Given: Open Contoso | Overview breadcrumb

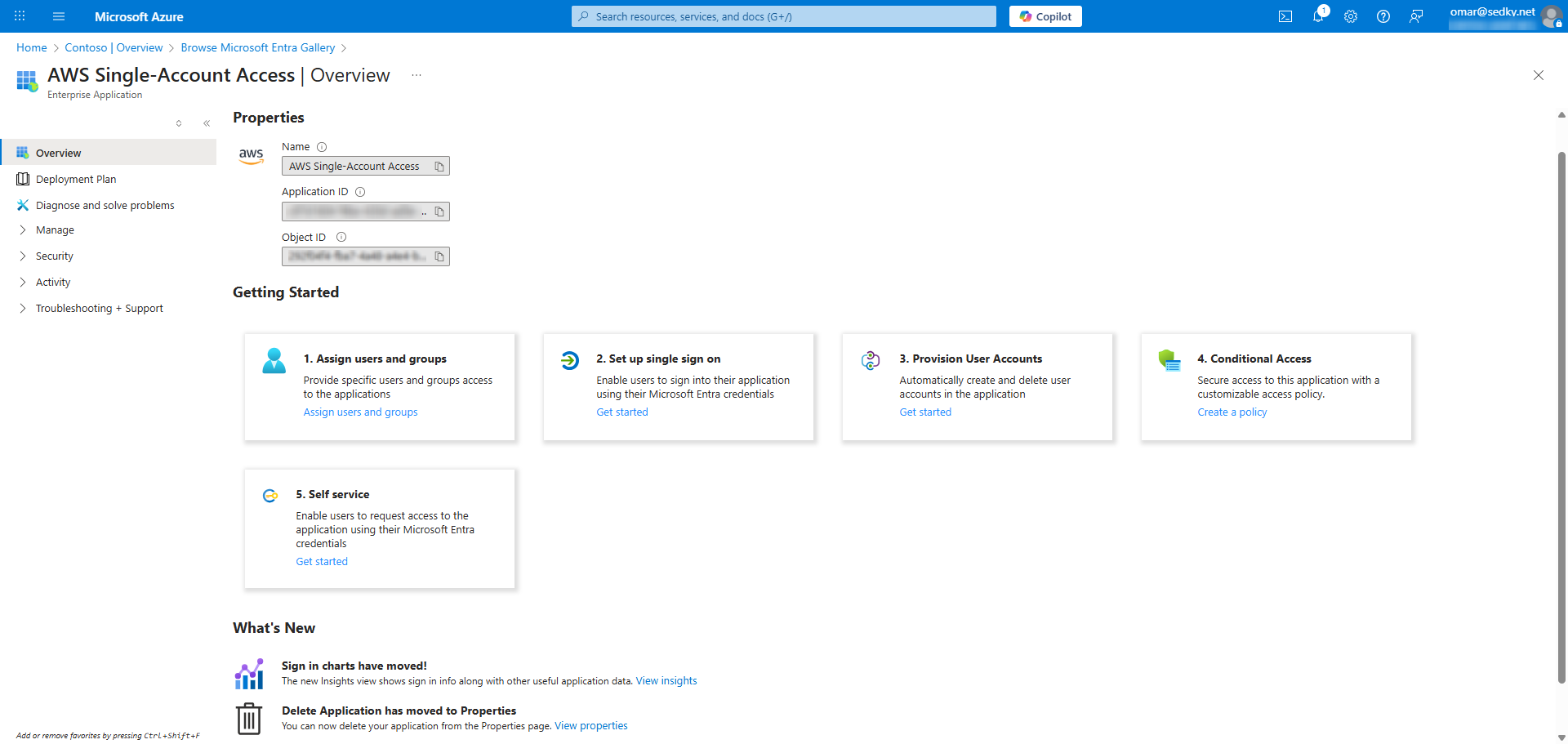Looking at the screenshot, I should pos(114,47).
